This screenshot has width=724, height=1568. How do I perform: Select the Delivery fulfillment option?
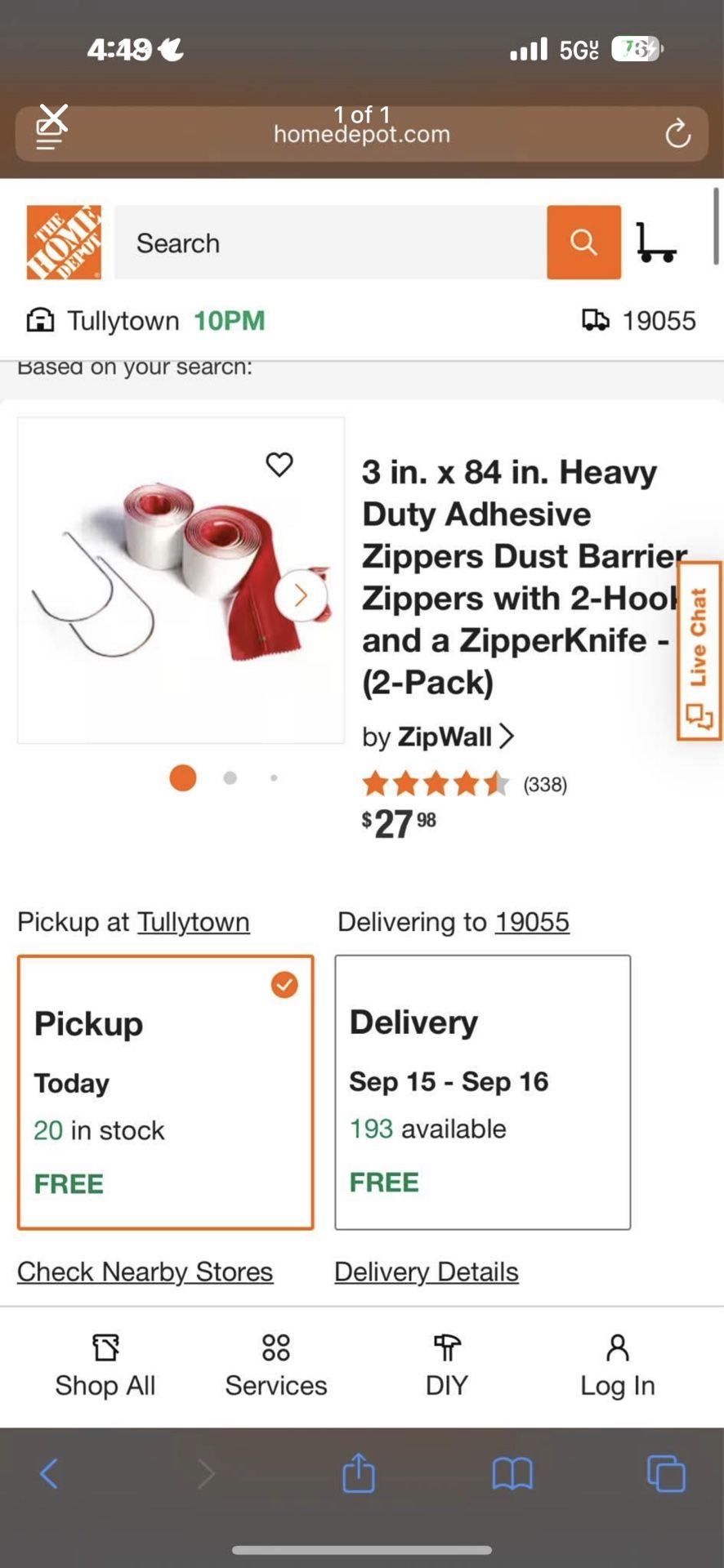pyautogui.click(x=482, y=1092)
